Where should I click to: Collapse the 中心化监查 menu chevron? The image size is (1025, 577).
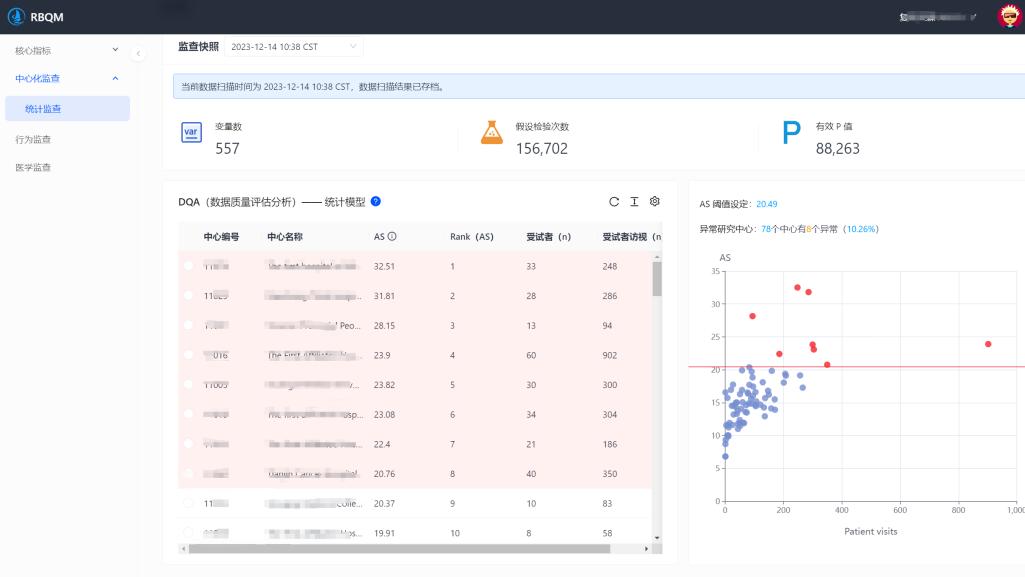(x=115, y=78)
